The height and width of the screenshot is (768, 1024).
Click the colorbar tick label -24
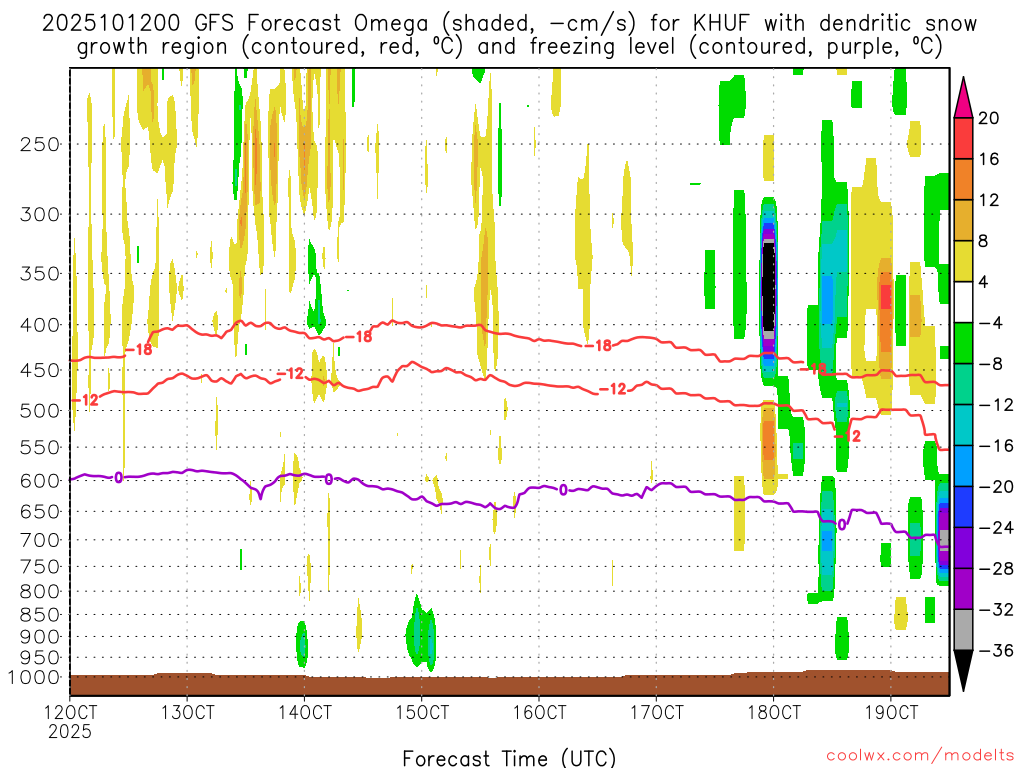click(996, 528)
